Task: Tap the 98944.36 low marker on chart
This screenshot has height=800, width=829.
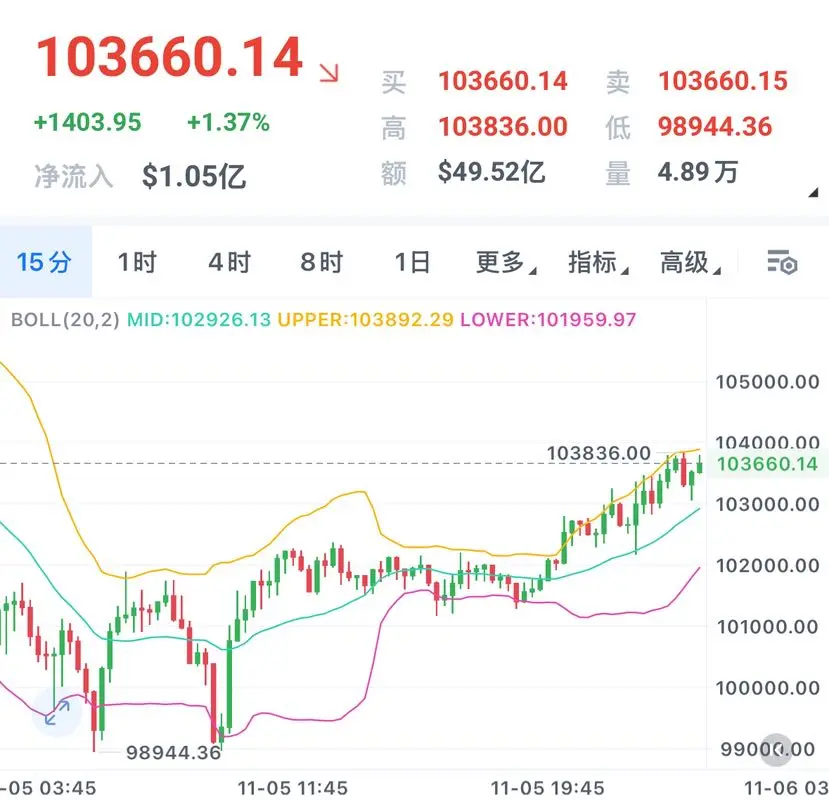Action: pyautogui.click(x=173, y=752)
